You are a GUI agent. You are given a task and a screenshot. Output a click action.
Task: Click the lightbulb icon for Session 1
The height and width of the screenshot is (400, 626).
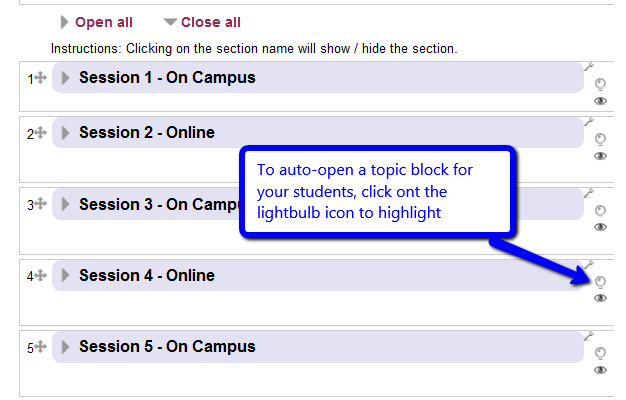point(600,84)
